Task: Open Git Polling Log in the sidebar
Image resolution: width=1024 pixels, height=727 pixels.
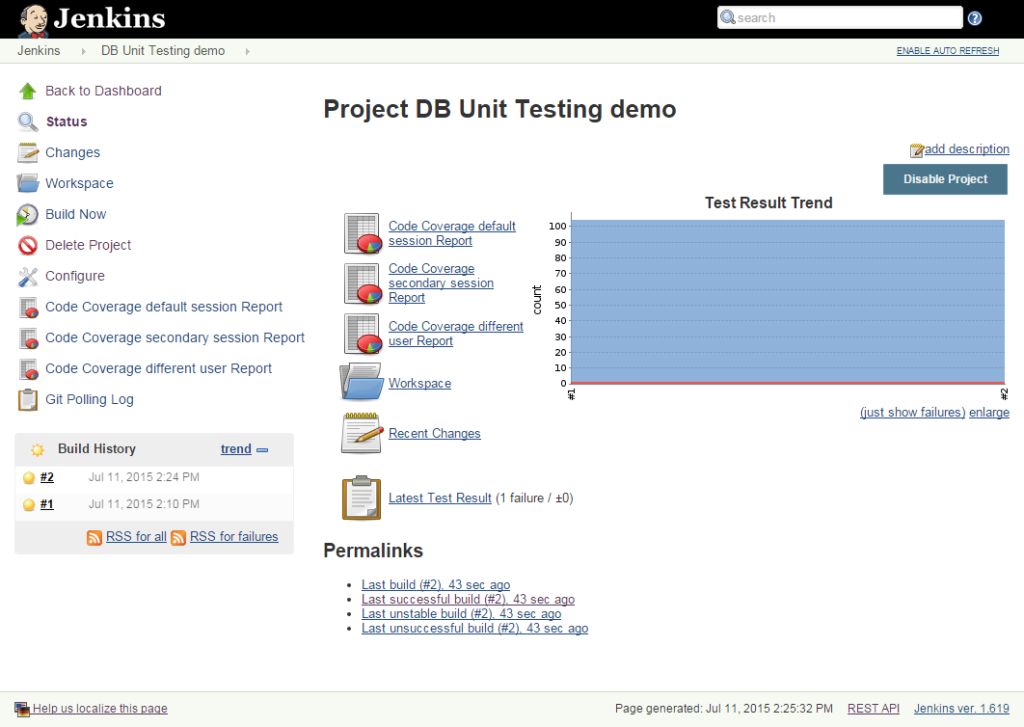Action: pos(89,400)
